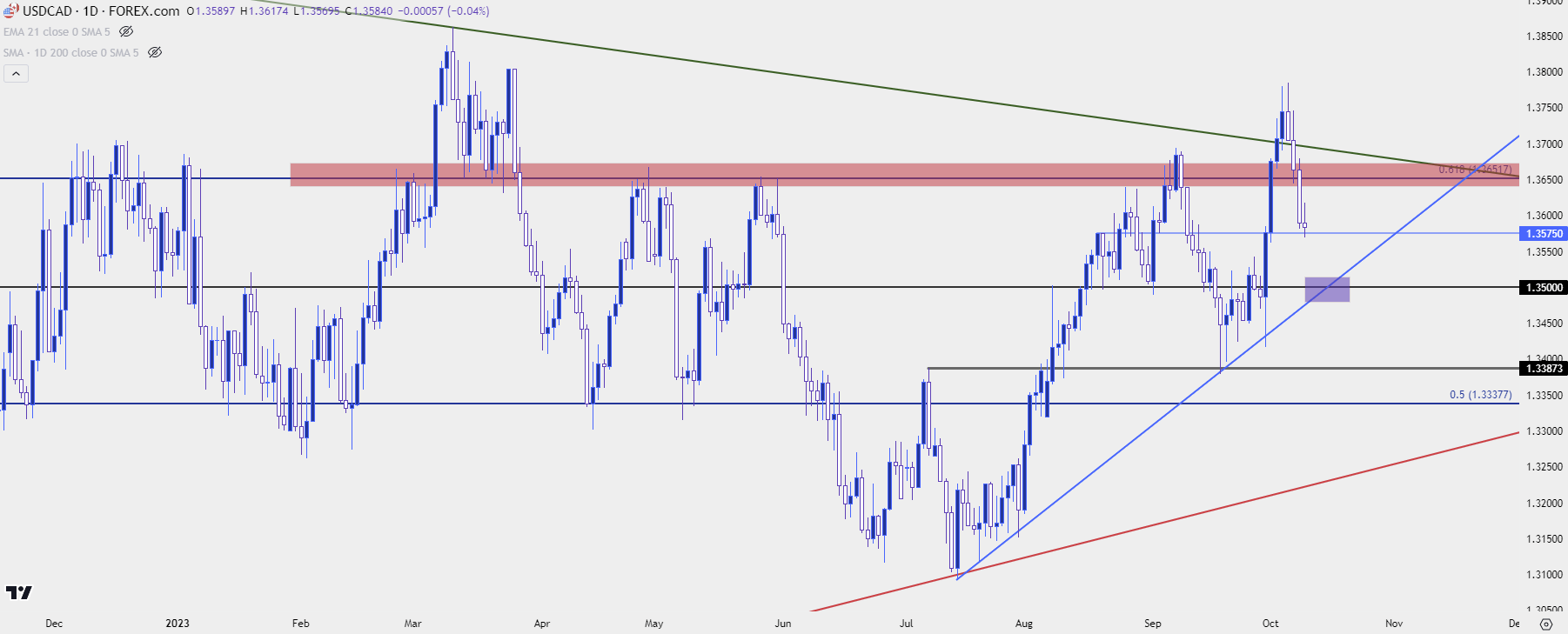The width and height of the screenshot is (1568, 634).
Task: Open the TradingView logo link
Action: [18, 592]
